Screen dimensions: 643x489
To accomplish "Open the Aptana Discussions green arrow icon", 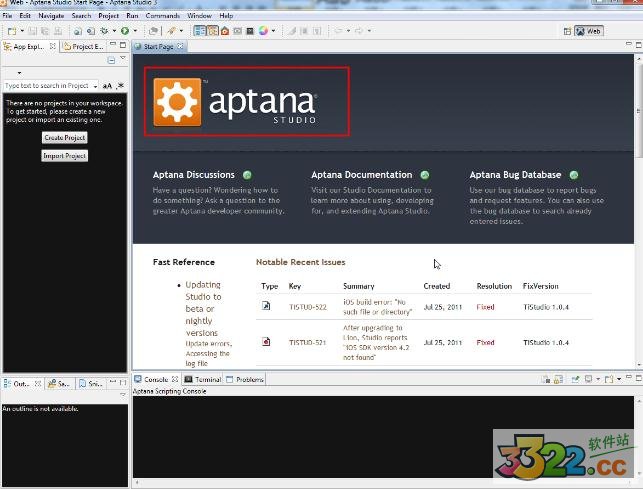I will click(x=246, y=175).
